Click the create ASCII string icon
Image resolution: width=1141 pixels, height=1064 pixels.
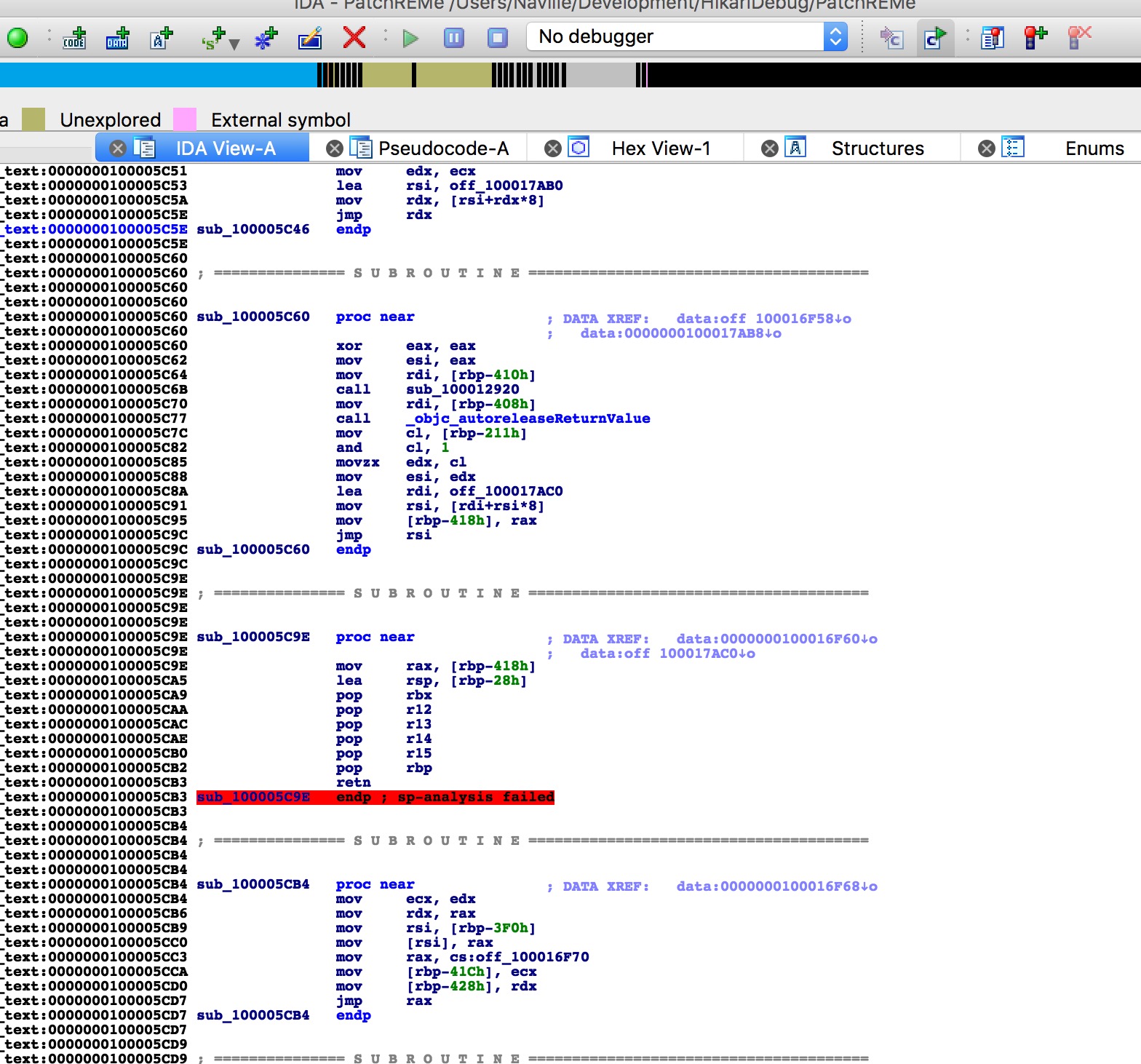pyautogui.click(x=161, y=38)
